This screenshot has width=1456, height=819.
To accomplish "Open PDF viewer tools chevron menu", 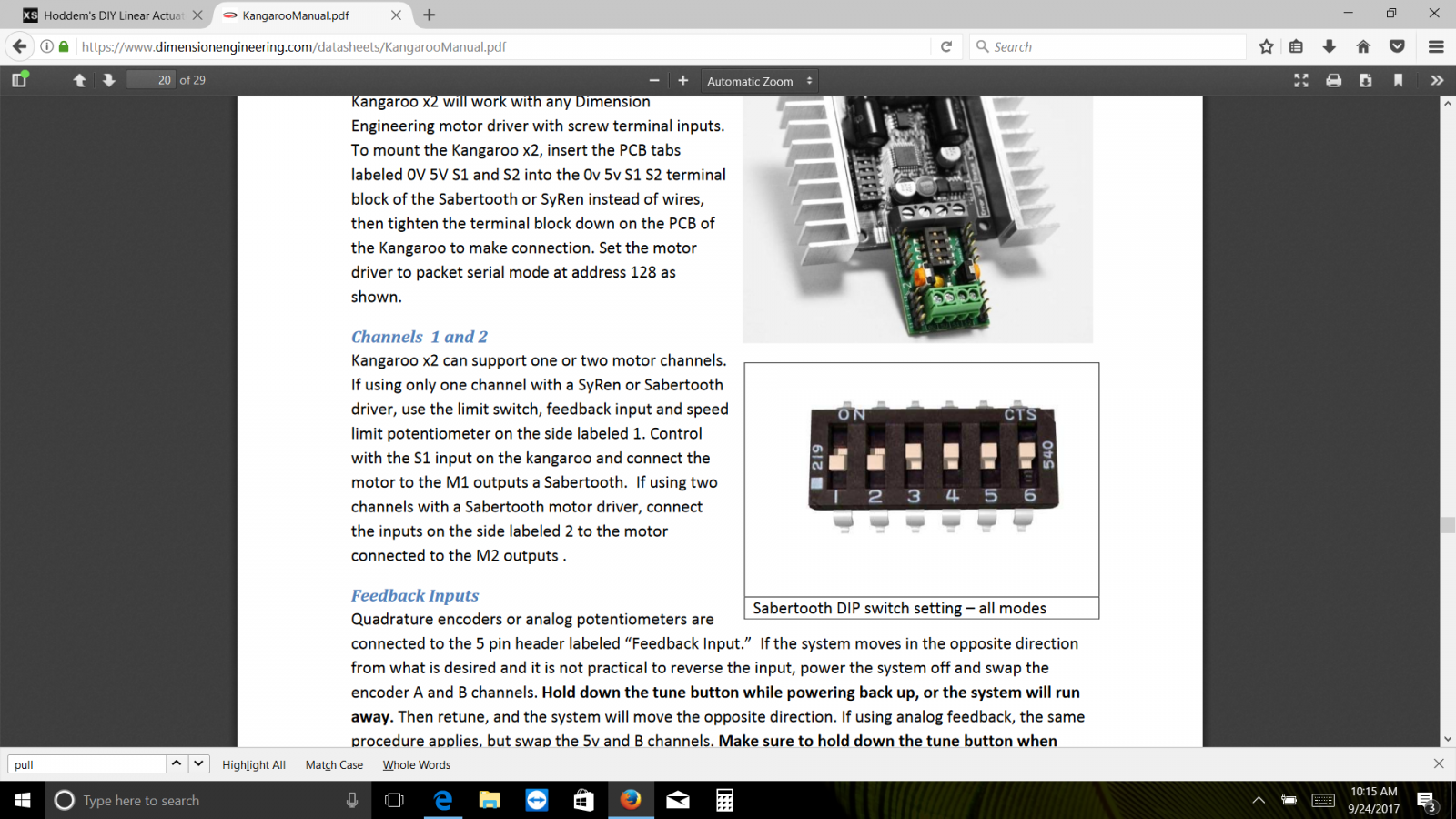I will (x=1437, y=80).
